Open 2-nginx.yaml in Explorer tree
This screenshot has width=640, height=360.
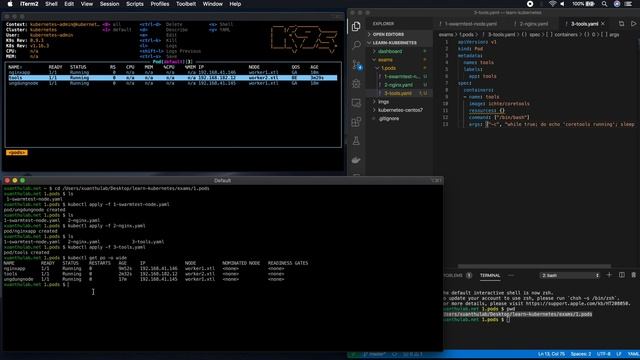[398, 85]
